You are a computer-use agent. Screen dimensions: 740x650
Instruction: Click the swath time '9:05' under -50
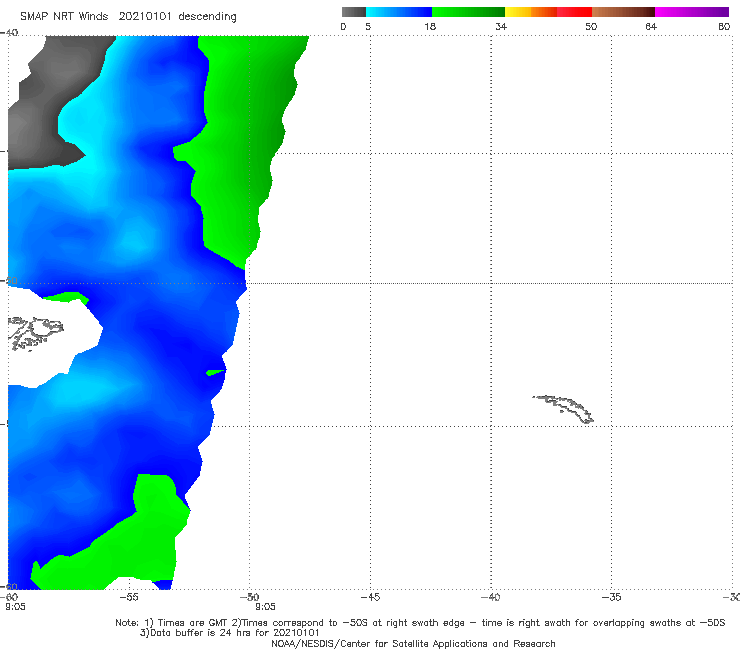click(x=265, y=607)
